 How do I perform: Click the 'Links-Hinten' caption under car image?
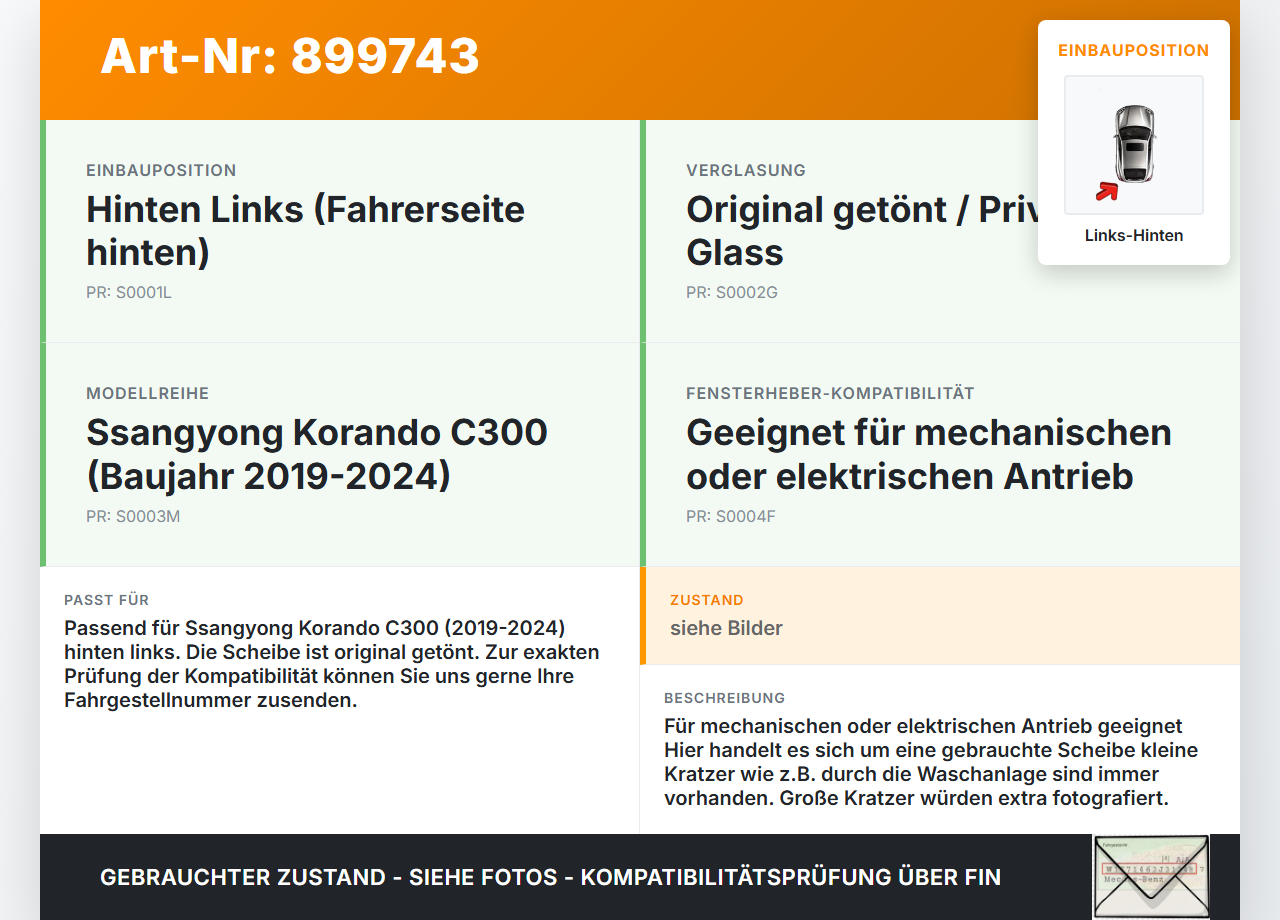point(1134,236)
